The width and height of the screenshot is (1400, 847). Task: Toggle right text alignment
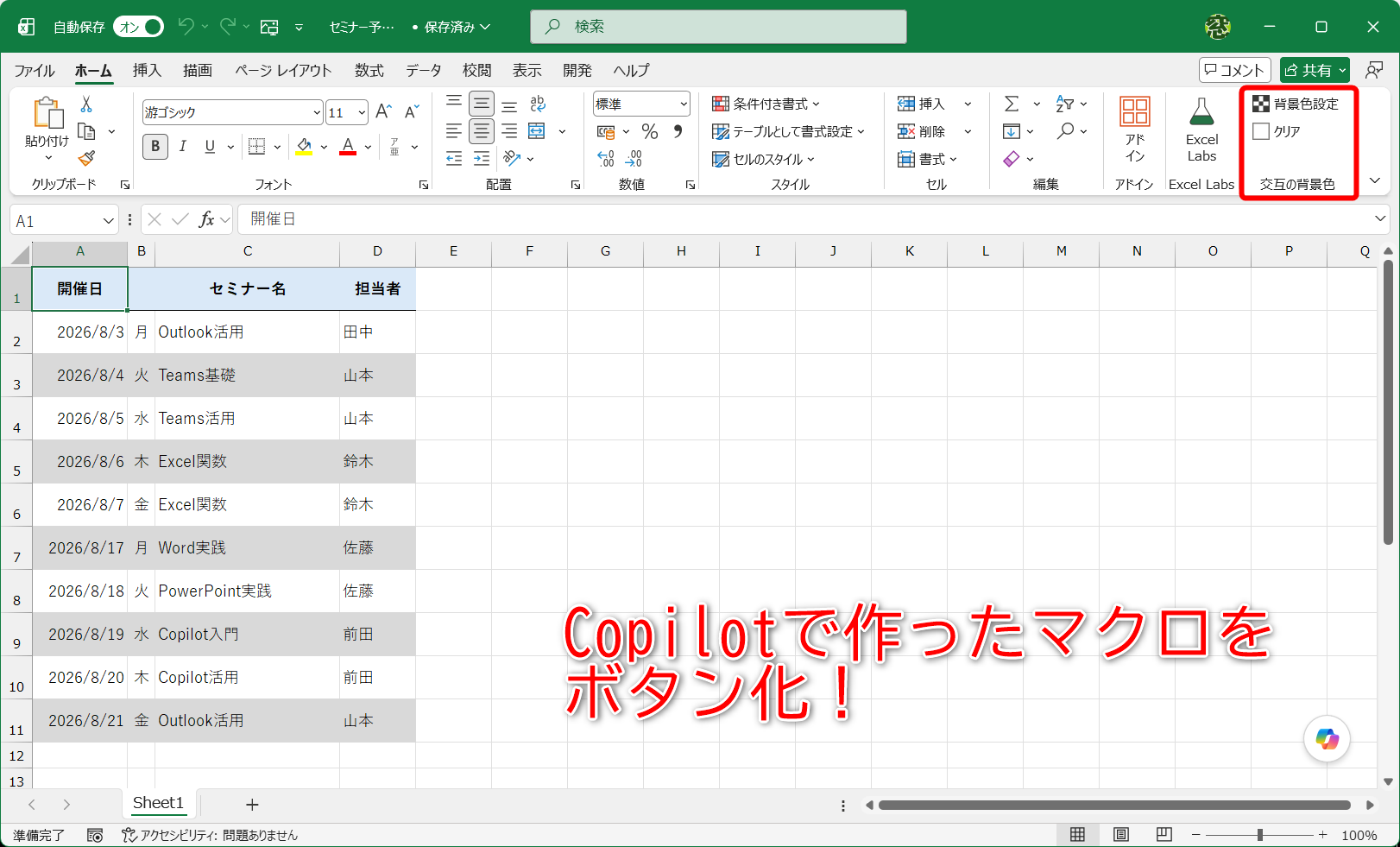click(509, 131)
